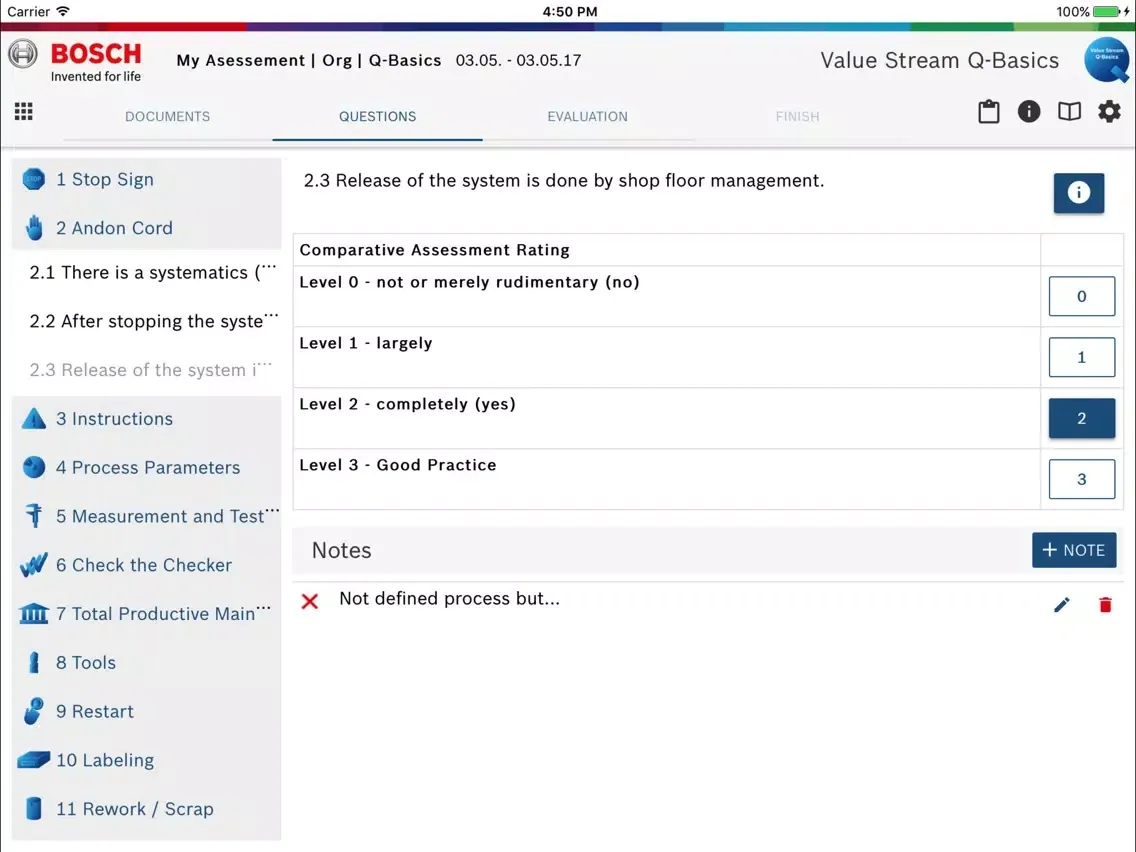Click the info circle icon in toolbar
The image size is (1136, 852).
(x=1029, y=111)
